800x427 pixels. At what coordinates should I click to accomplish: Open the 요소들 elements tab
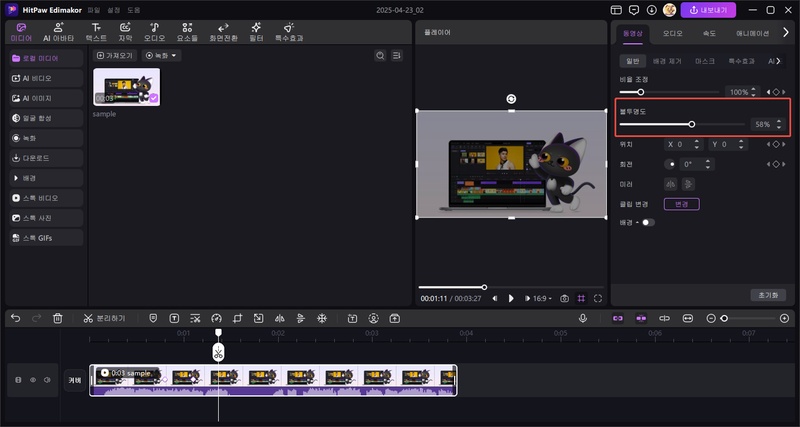point(187,32)
